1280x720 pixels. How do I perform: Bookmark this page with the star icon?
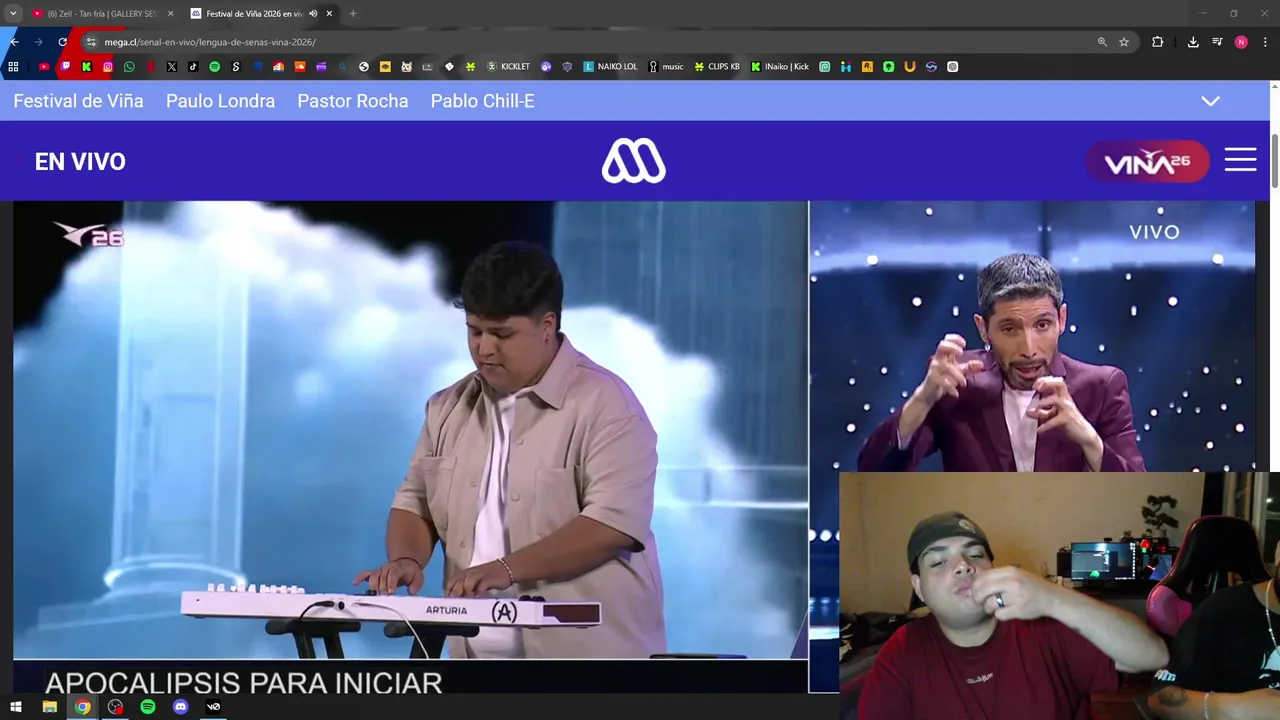1124,42
